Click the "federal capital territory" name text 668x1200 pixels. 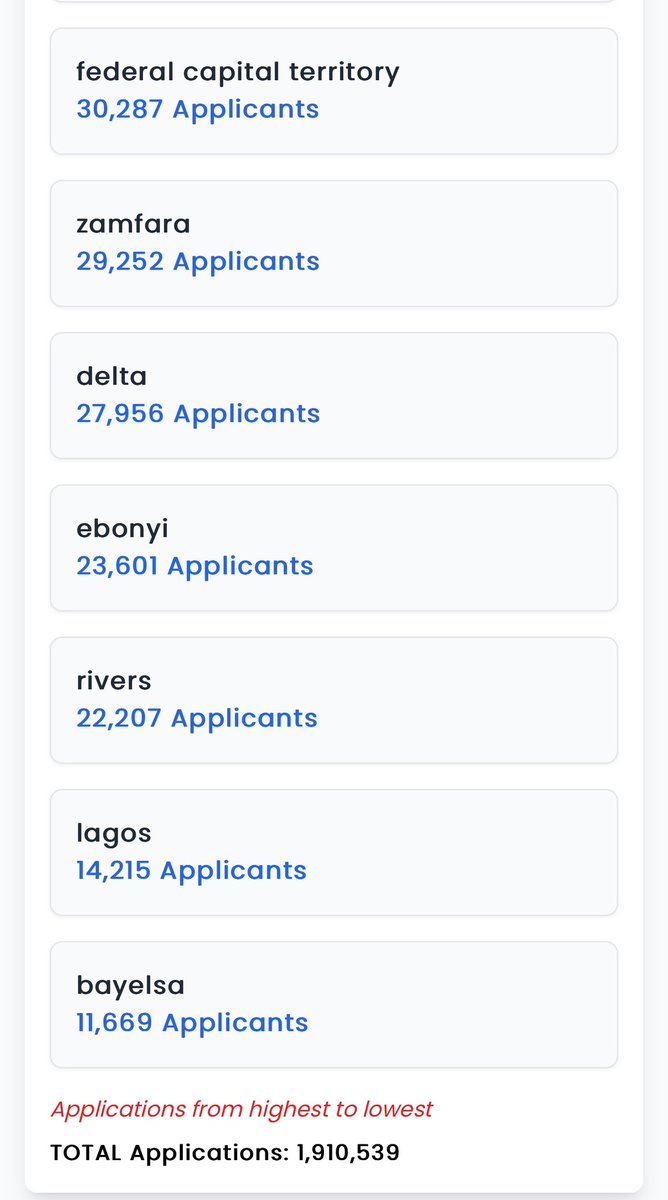(238, 72)
